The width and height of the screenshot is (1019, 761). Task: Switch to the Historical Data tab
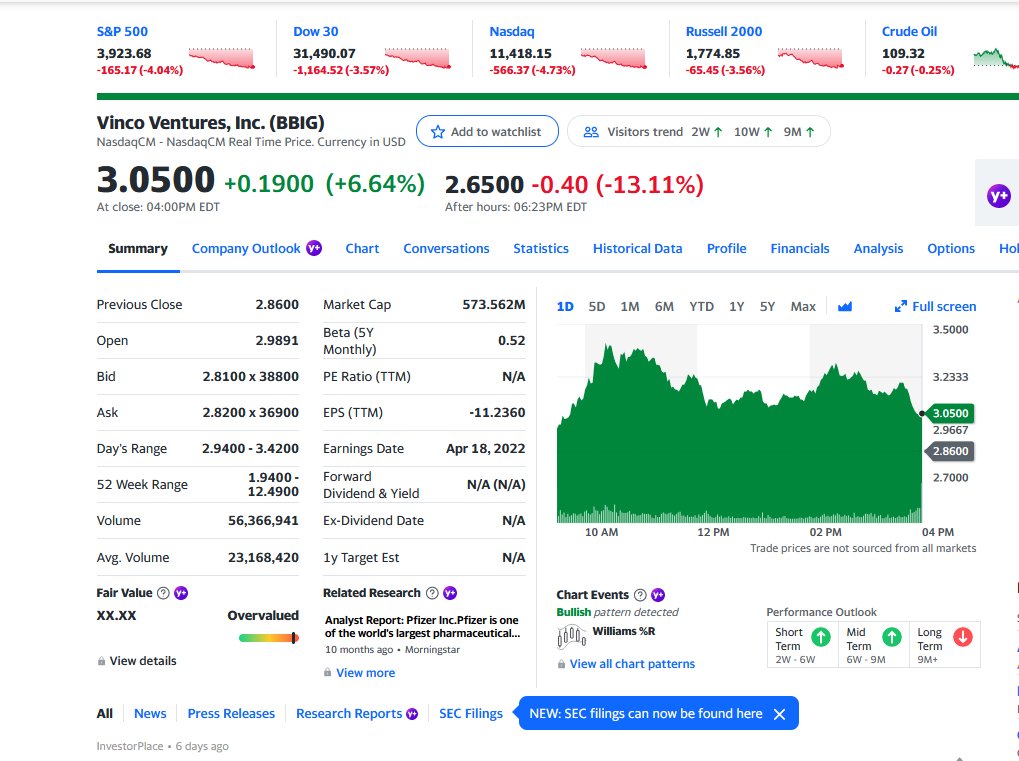coord(638,248)
